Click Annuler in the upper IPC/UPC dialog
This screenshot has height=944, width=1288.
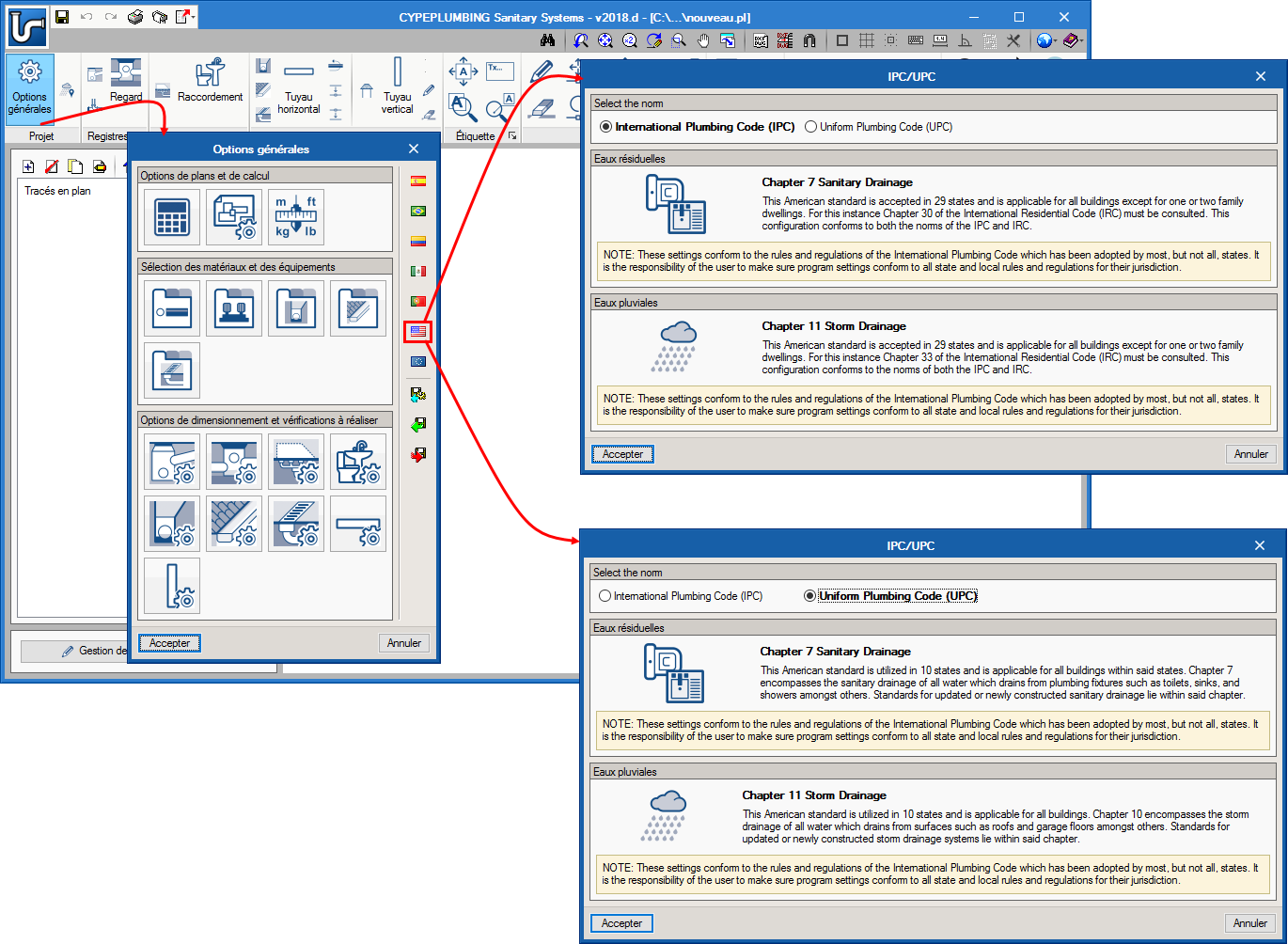pyautogui.click(x=1250, y=454)
